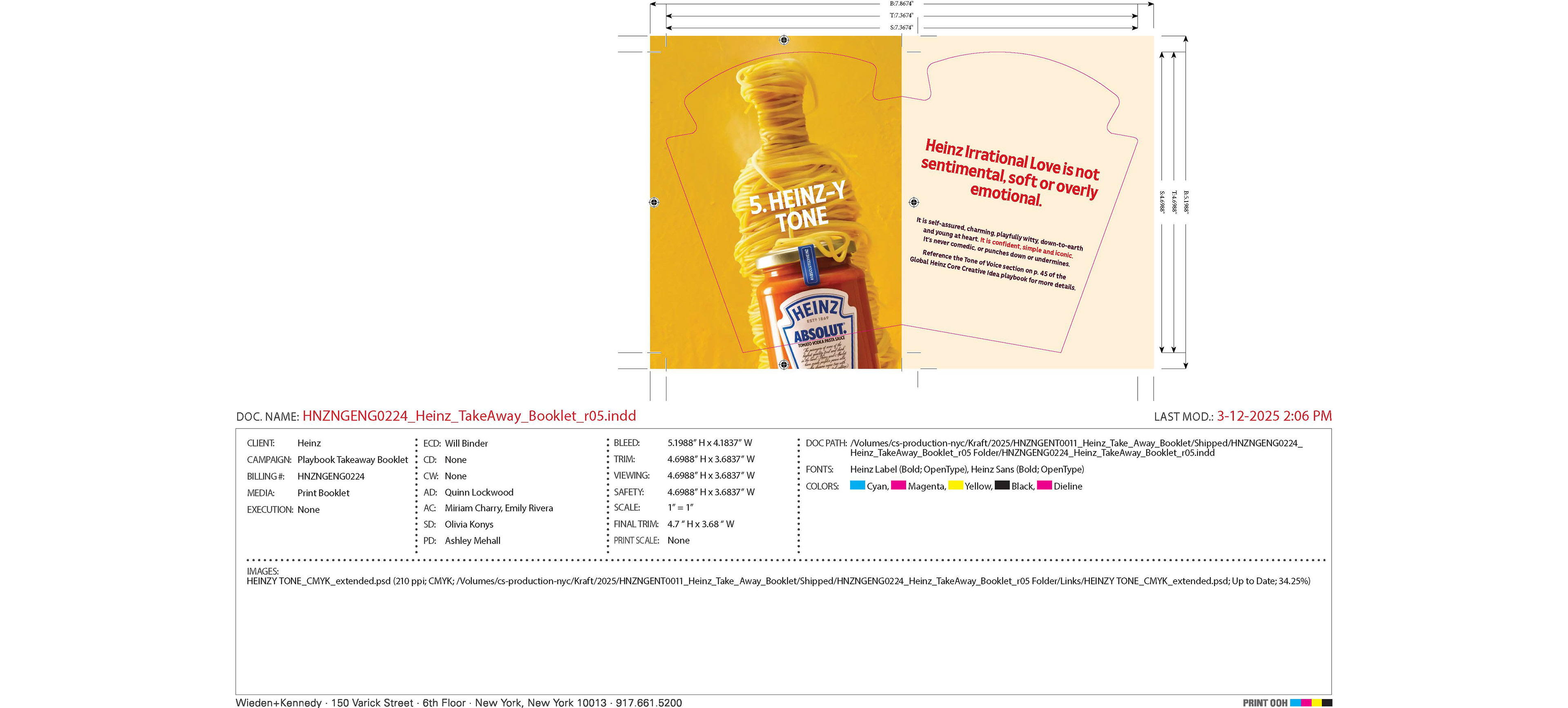The image size is (1568, 708).
Task: Click the Black color swatch
Action: point(1002,485)
